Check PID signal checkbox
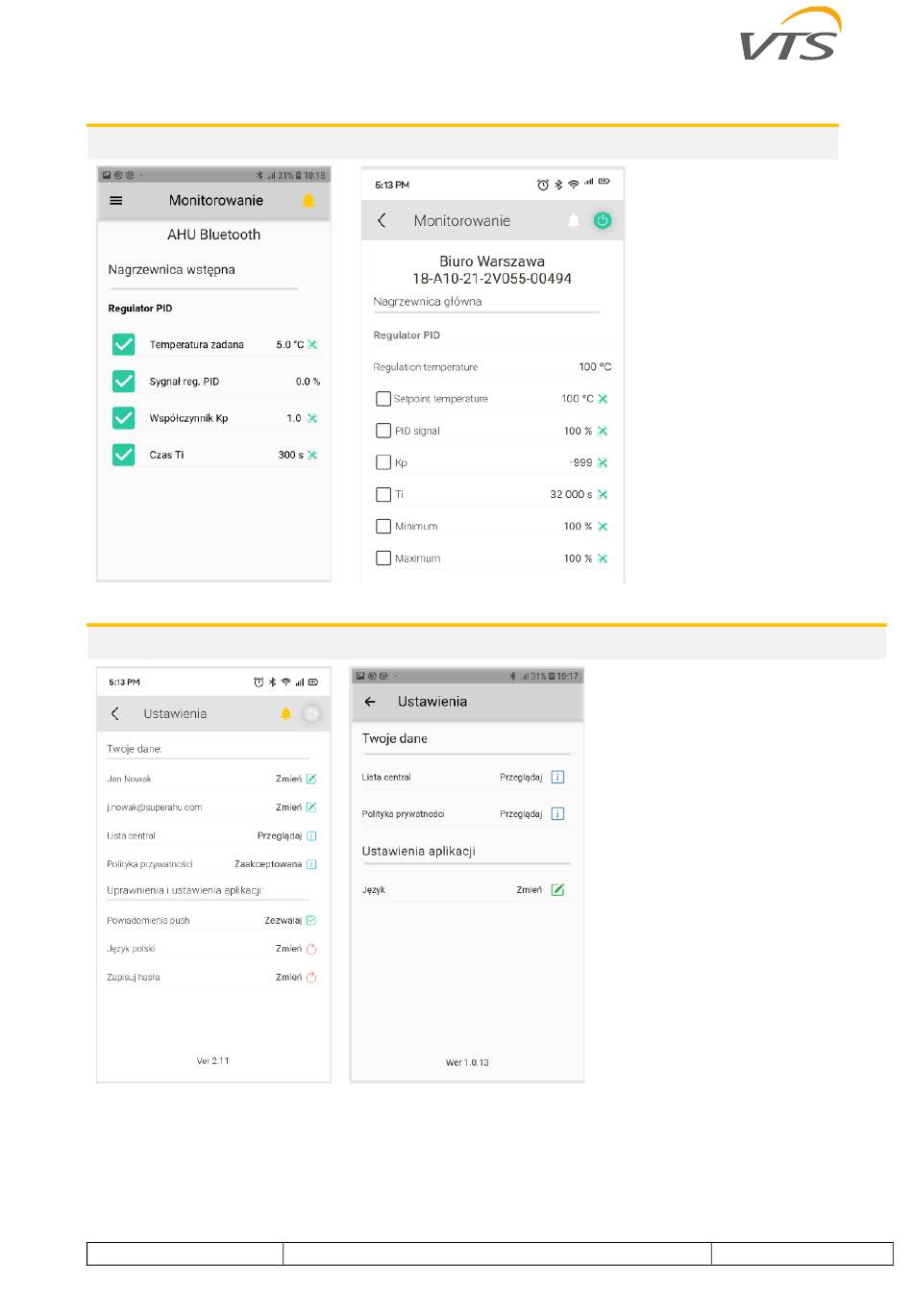Viewport: 913px width, 1316px height. [383, 431]
